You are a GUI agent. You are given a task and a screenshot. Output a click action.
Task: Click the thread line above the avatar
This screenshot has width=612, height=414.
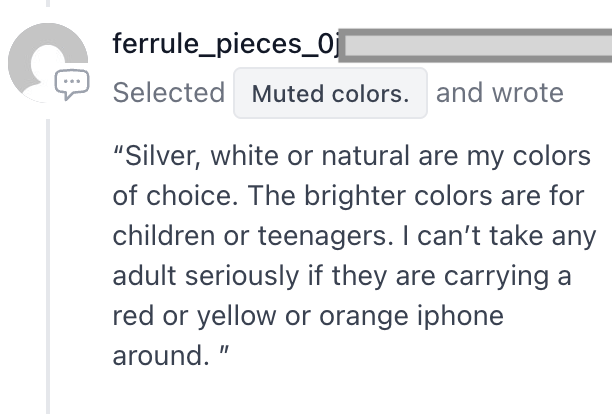[48, 4]
